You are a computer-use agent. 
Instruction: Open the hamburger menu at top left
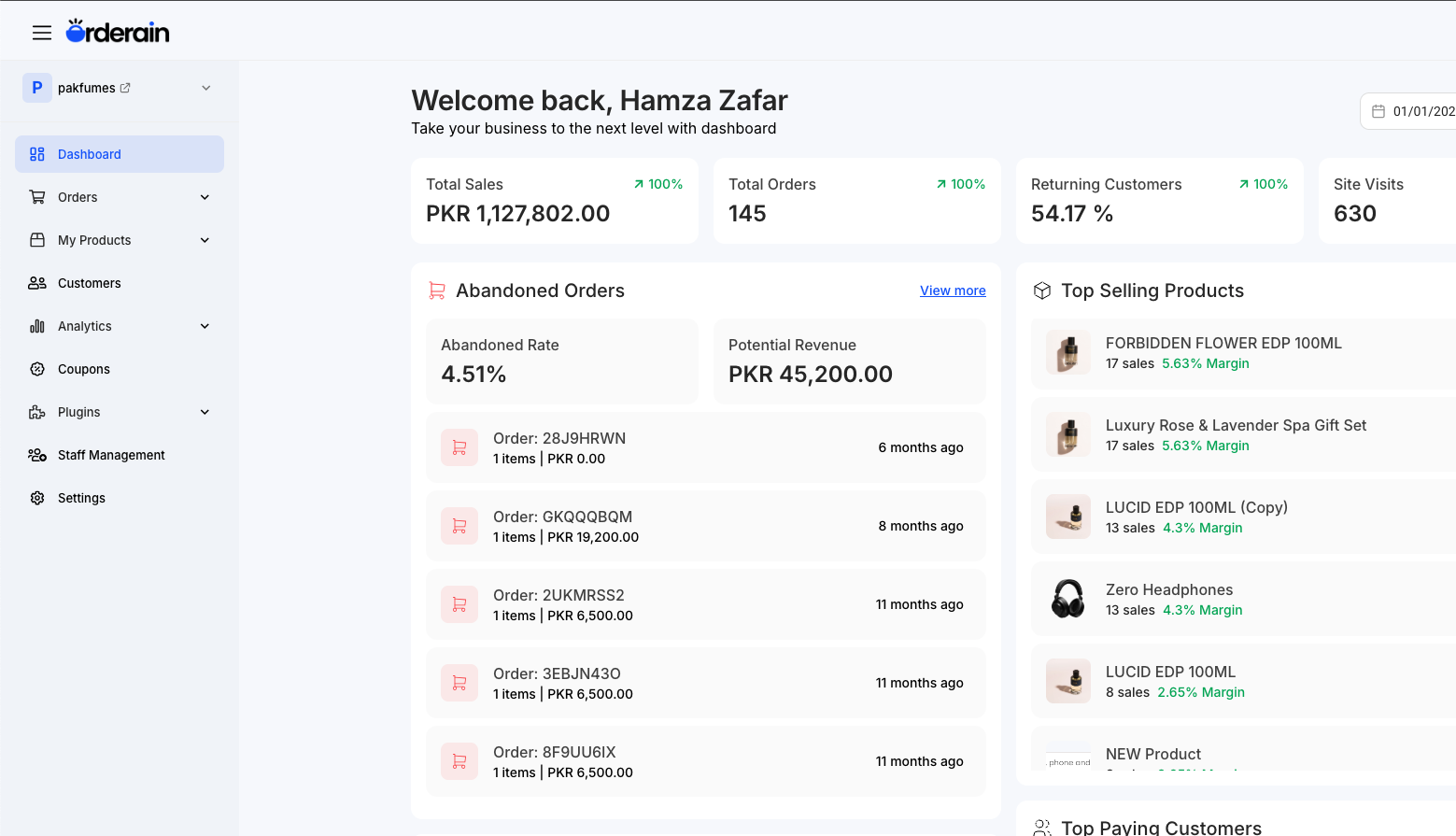42,32
